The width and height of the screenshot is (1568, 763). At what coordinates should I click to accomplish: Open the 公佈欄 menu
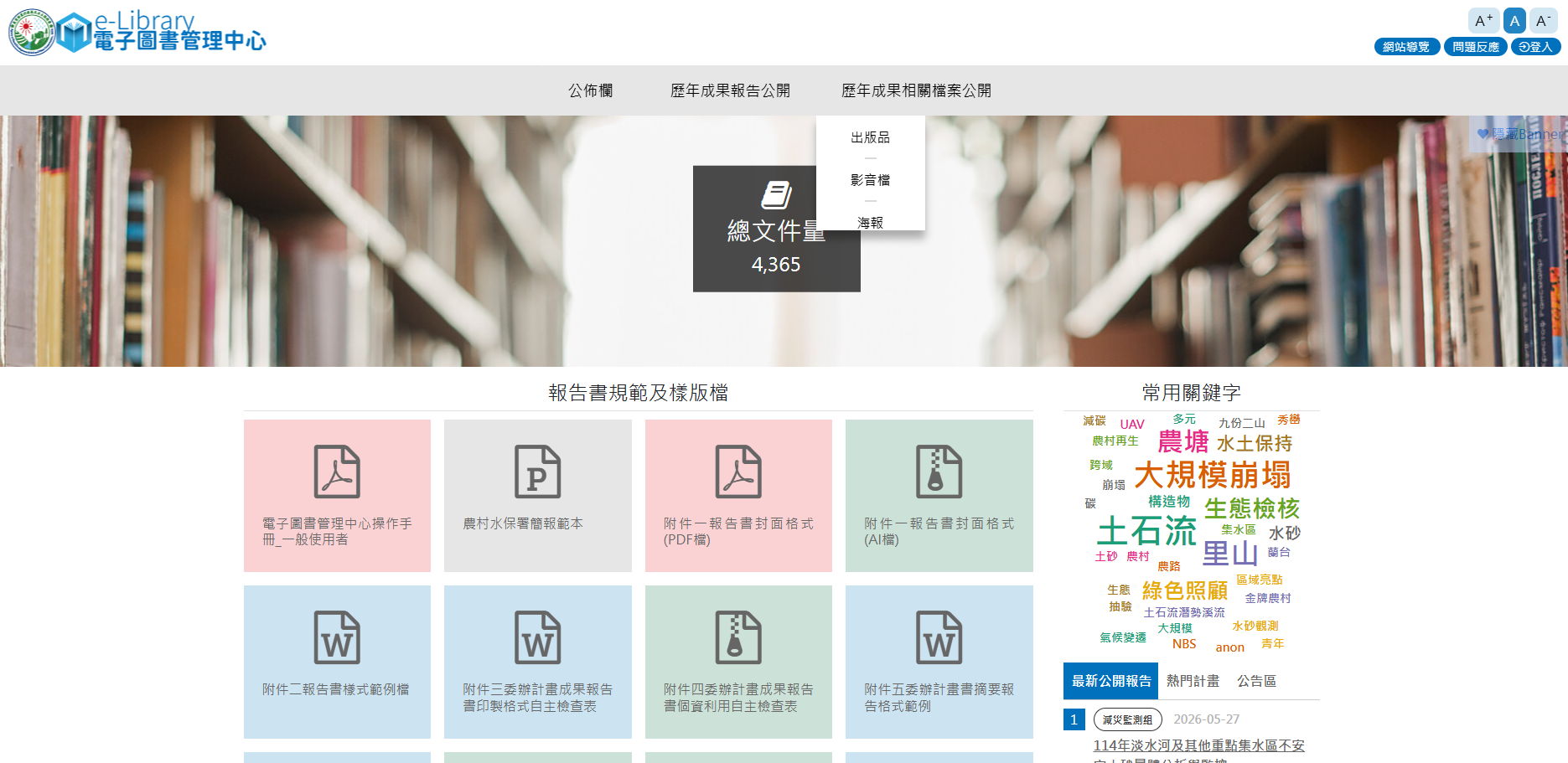590,90
